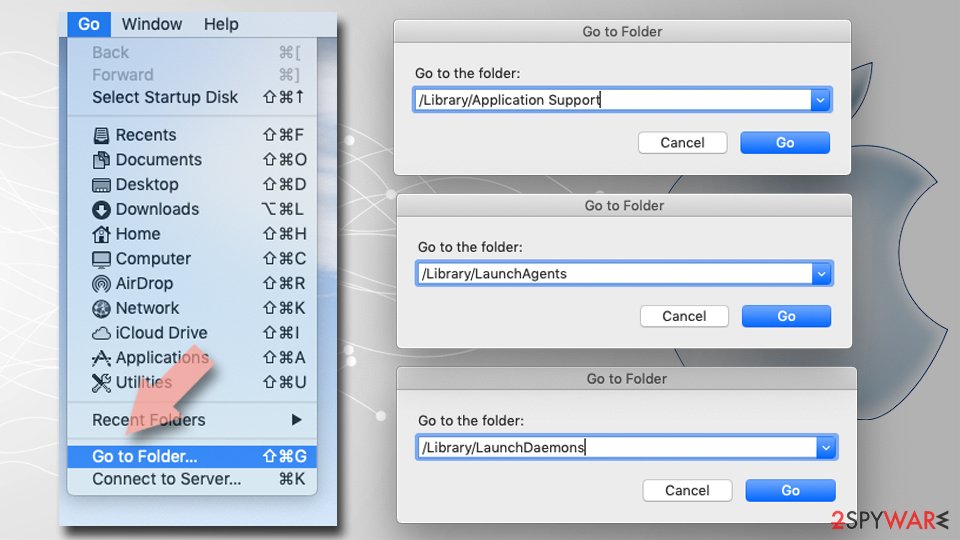Select Connect to Server… item
This screenshot has height=540, width=960.
click(192, 479)
